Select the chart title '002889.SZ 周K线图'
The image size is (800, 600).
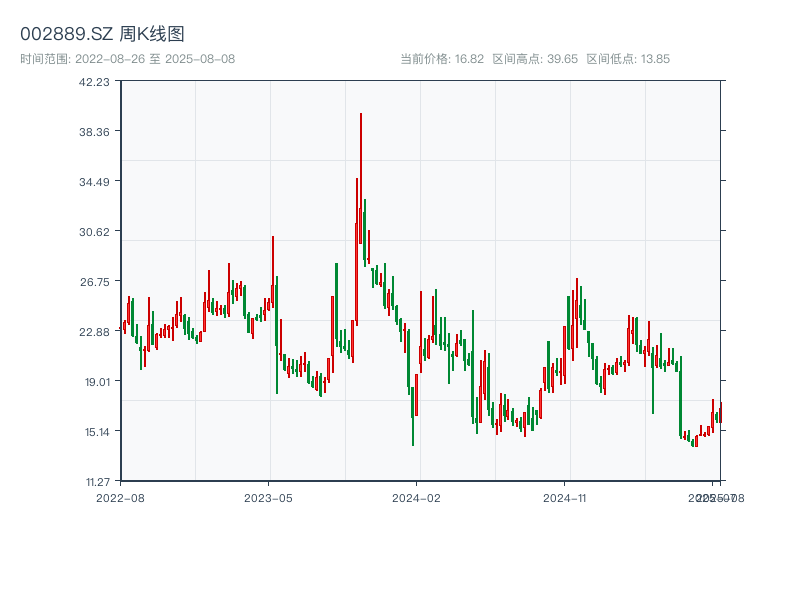(x=102, y=34)
